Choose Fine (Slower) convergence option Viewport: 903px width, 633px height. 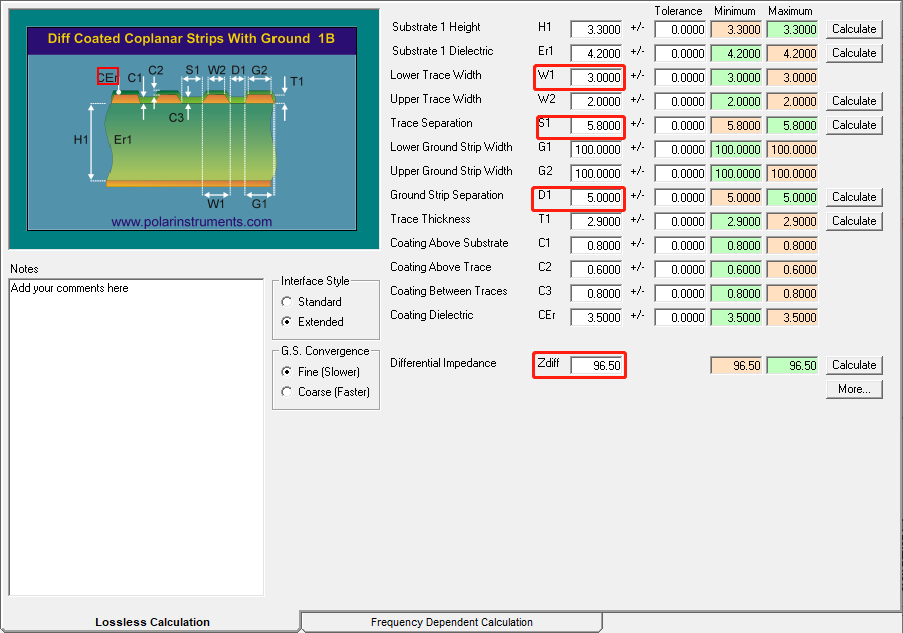(x=288, y=372)
